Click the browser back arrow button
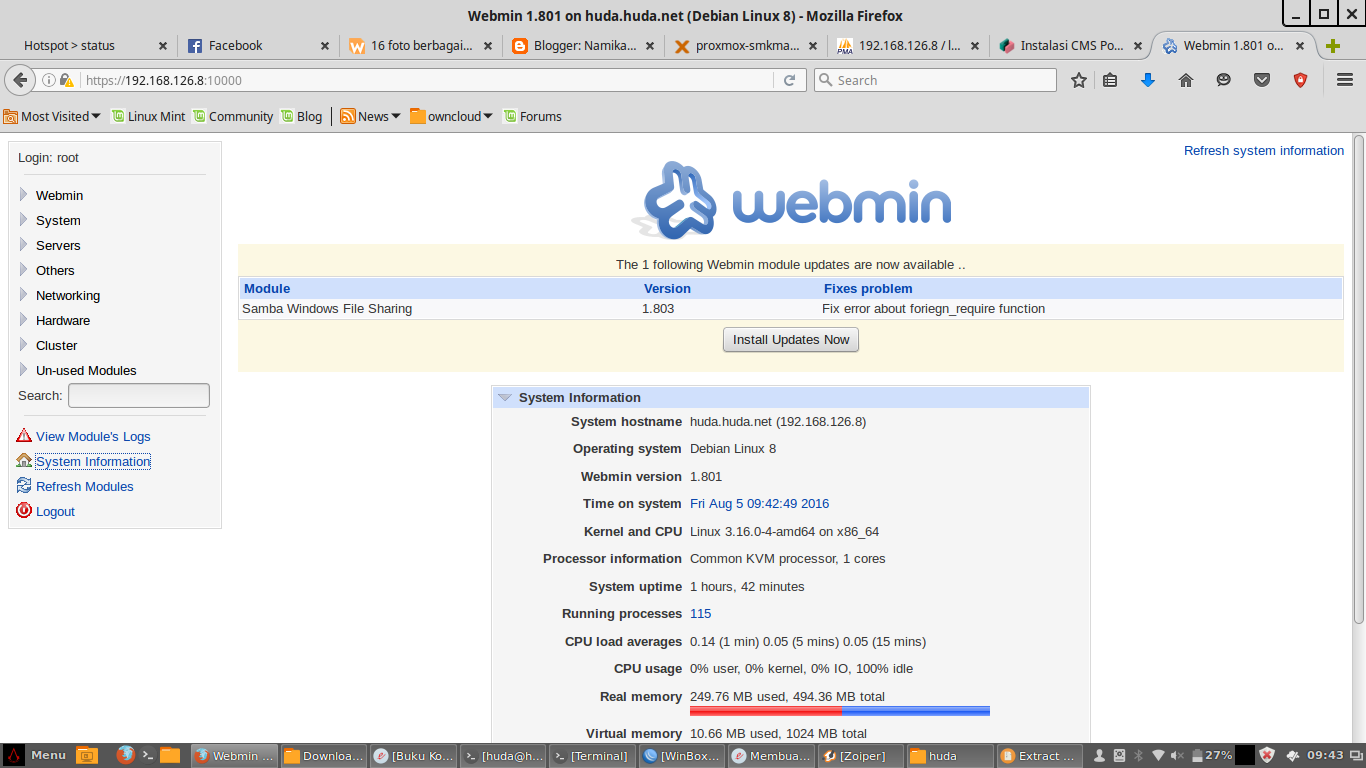Screen dimensions: 1366x768 (21, 80)
